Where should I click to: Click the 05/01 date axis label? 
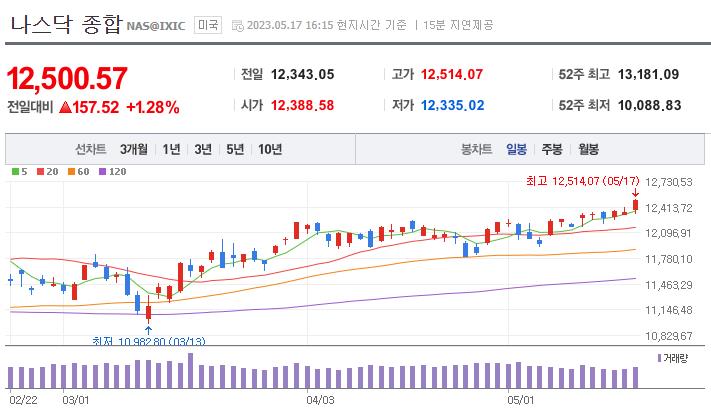521,400
